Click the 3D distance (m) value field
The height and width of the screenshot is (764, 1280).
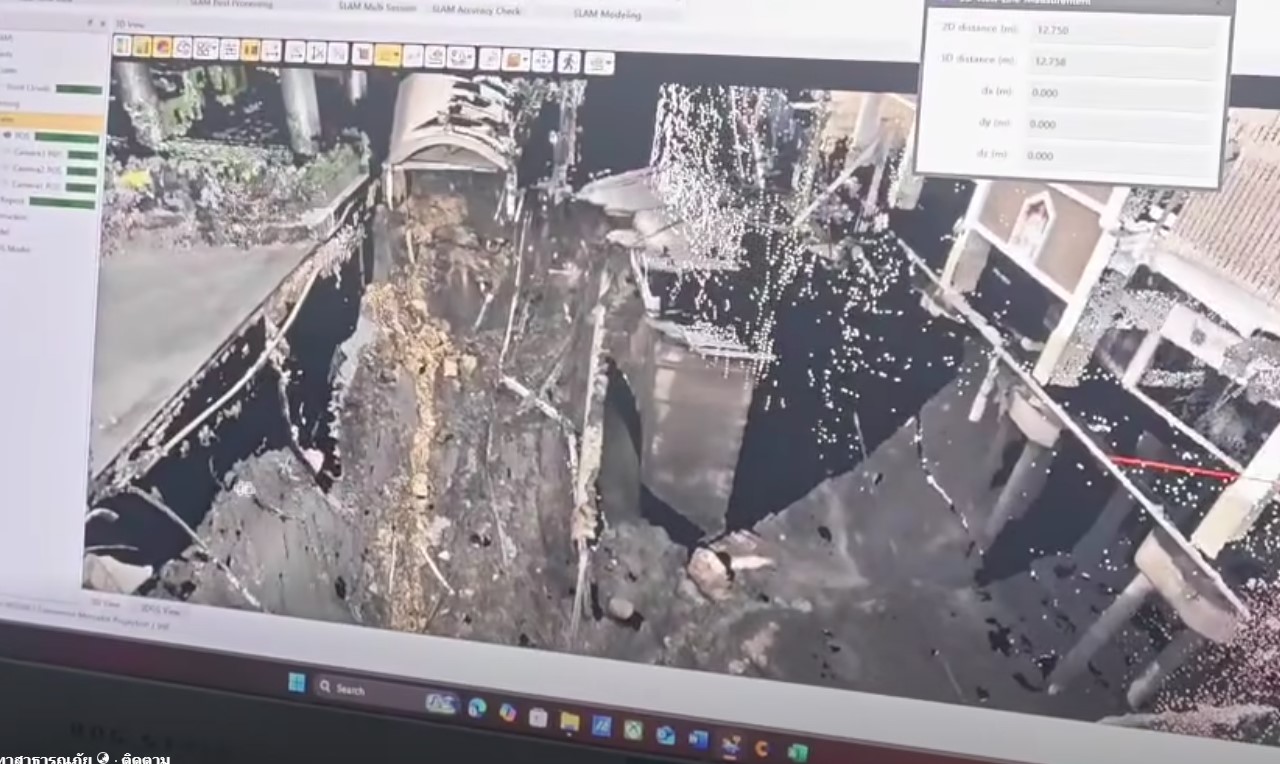1120,62
